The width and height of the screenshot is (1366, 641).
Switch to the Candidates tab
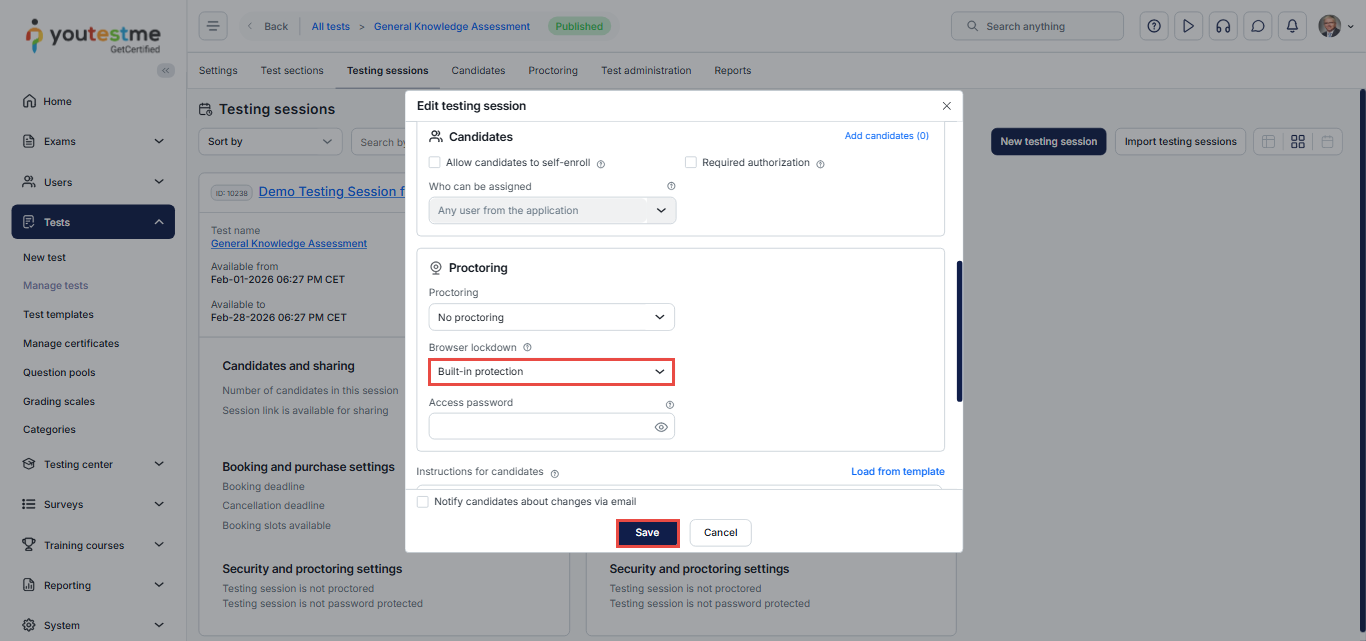click(478, 71)
